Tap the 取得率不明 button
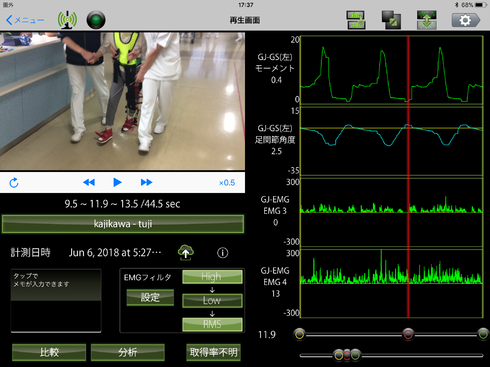The height and width of the screenshot is (367, 490). pos(213,352)
